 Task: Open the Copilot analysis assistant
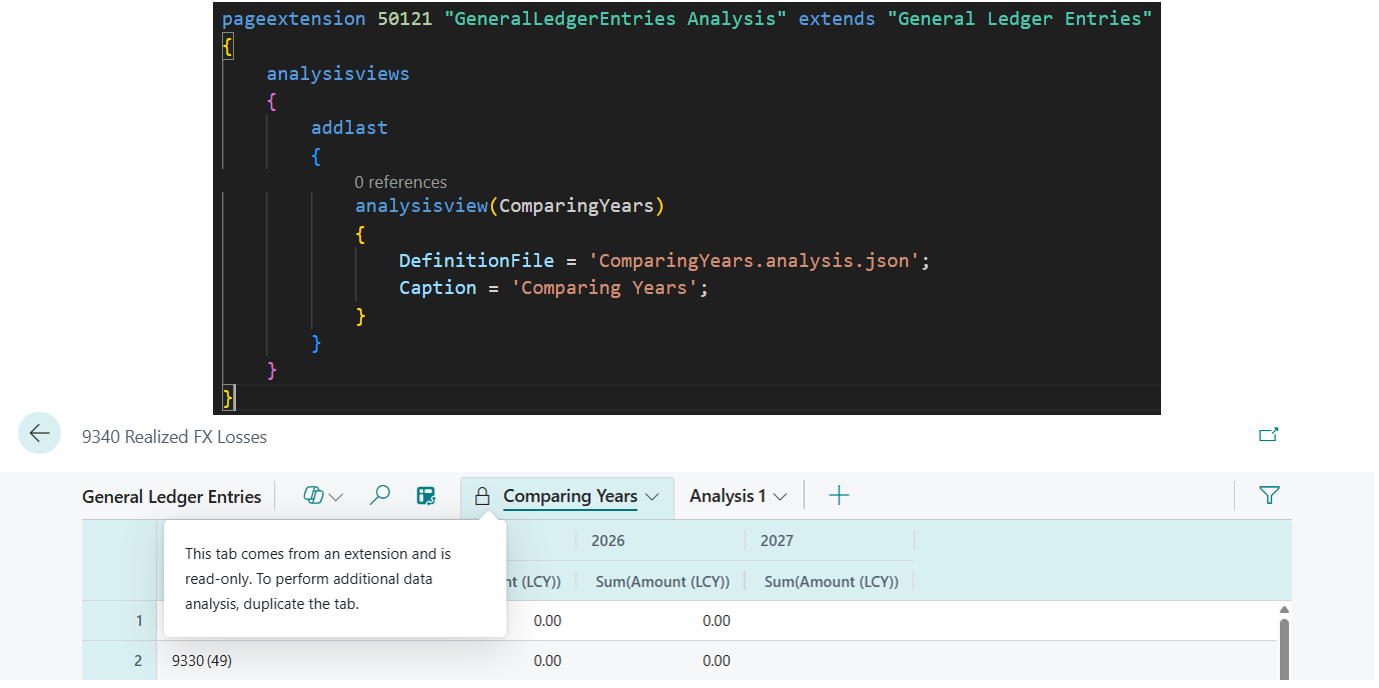point(314,495)
